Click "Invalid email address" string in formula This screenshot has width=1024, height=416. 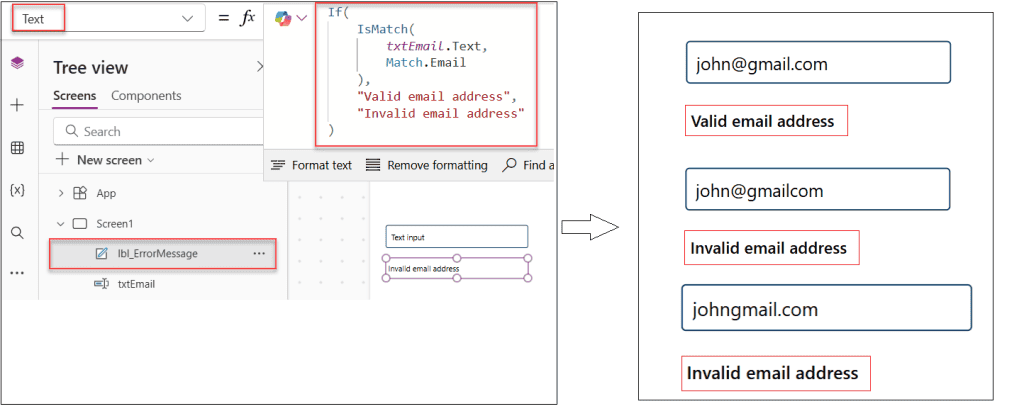pos(441,113)
